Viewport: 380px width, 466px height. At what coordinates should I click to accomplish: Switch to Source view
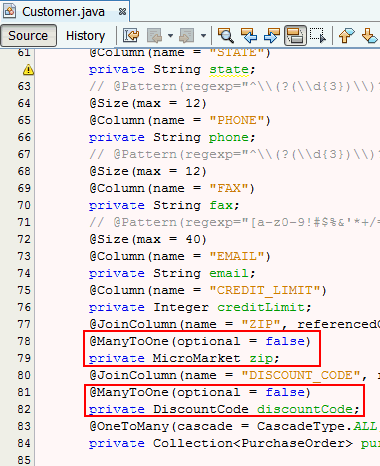[28, 35]
